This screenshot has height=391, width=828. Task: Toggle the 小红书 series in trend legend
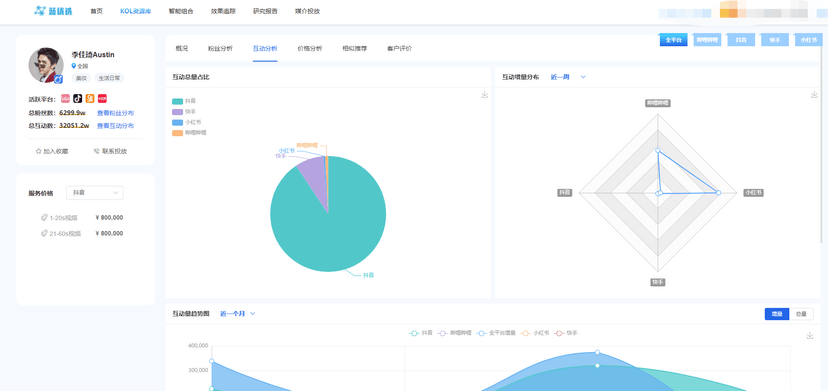click(535, 333)
